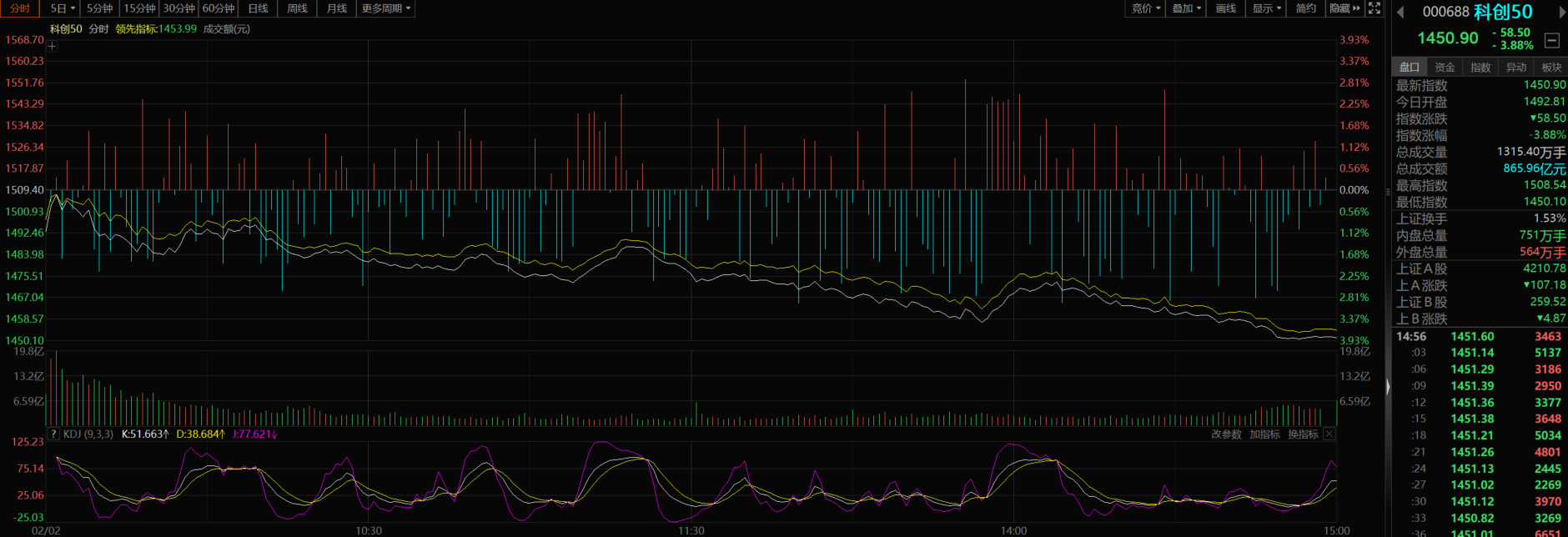
Task: Switch to 简约 simplified view
Action: (1305, 8)
